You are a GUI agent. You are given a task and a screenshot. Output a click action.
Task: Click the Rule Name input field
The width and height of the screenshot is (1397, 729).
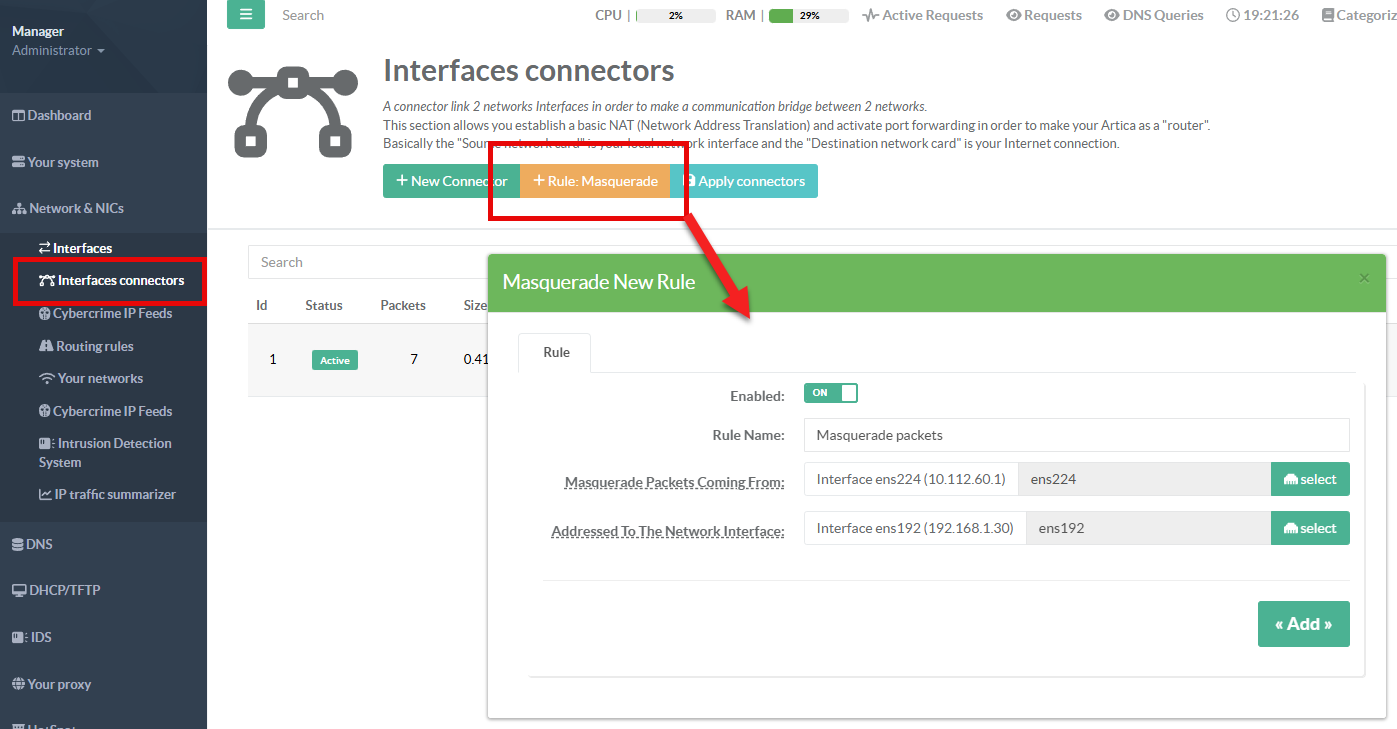(x=1076, y=435)
